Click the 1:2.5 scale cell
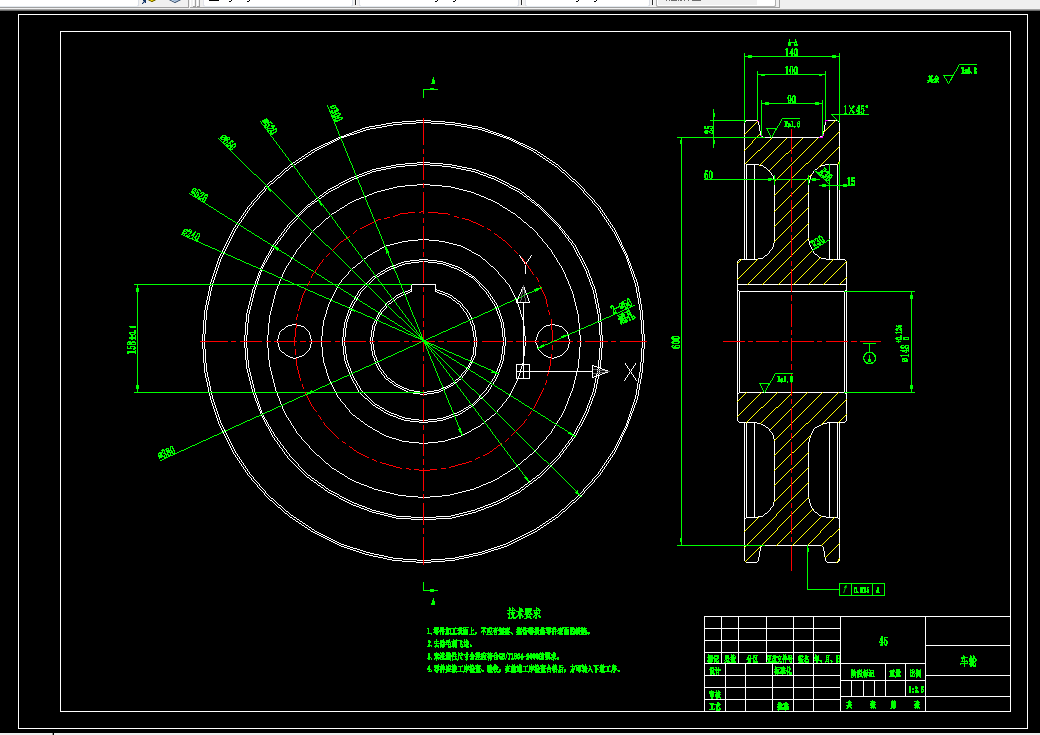 [916, 689]
